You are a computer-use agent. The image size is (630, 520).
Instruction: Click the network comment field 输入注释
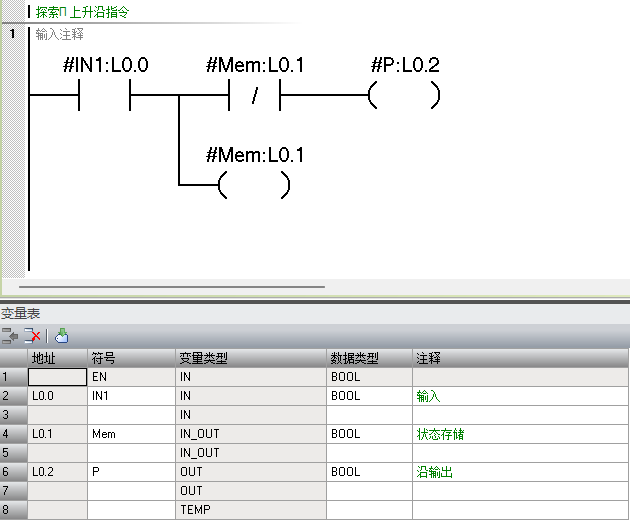[x=60, y=34]
